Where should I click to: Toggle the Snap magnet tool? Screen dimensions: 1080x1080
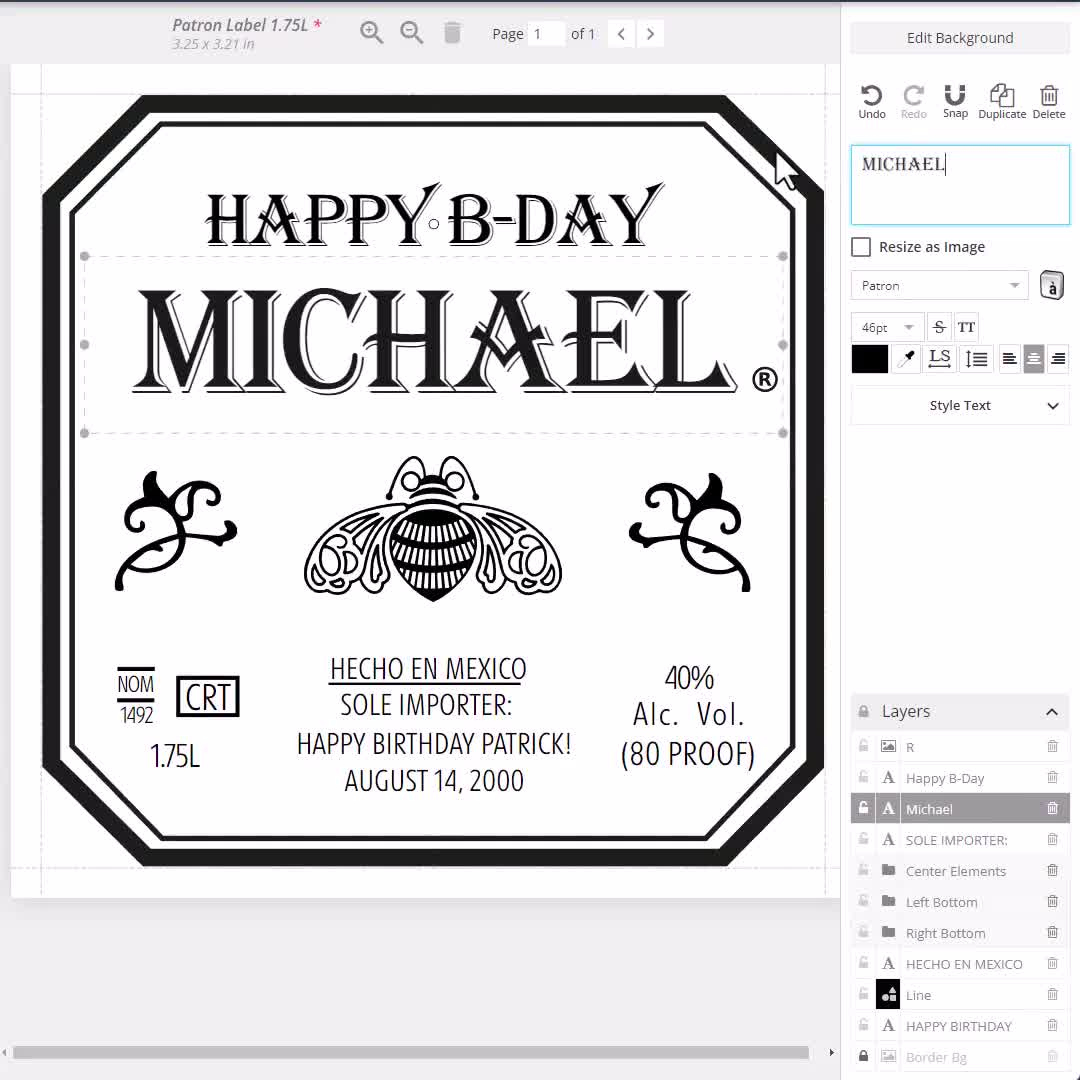click(x=955, y=101)
